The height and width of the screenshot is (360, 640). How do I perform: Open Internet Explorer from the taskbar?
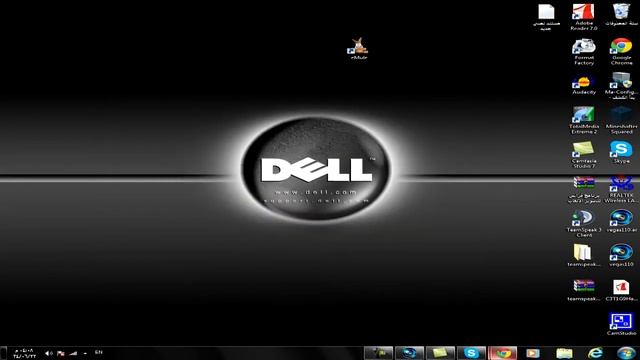click(595, 353)
